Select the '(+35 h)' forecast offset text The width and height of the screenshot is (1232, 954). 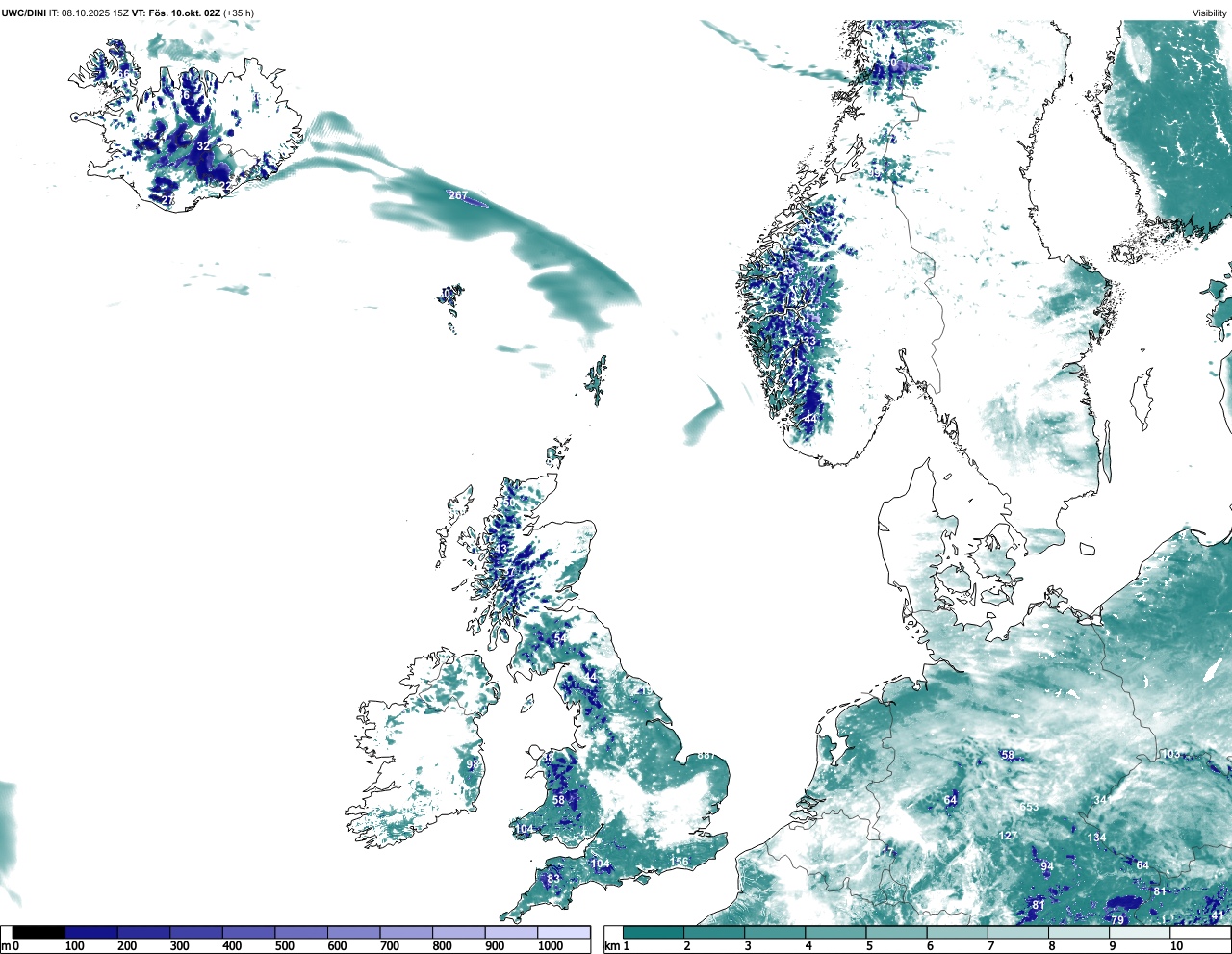(x=239, y=13)
